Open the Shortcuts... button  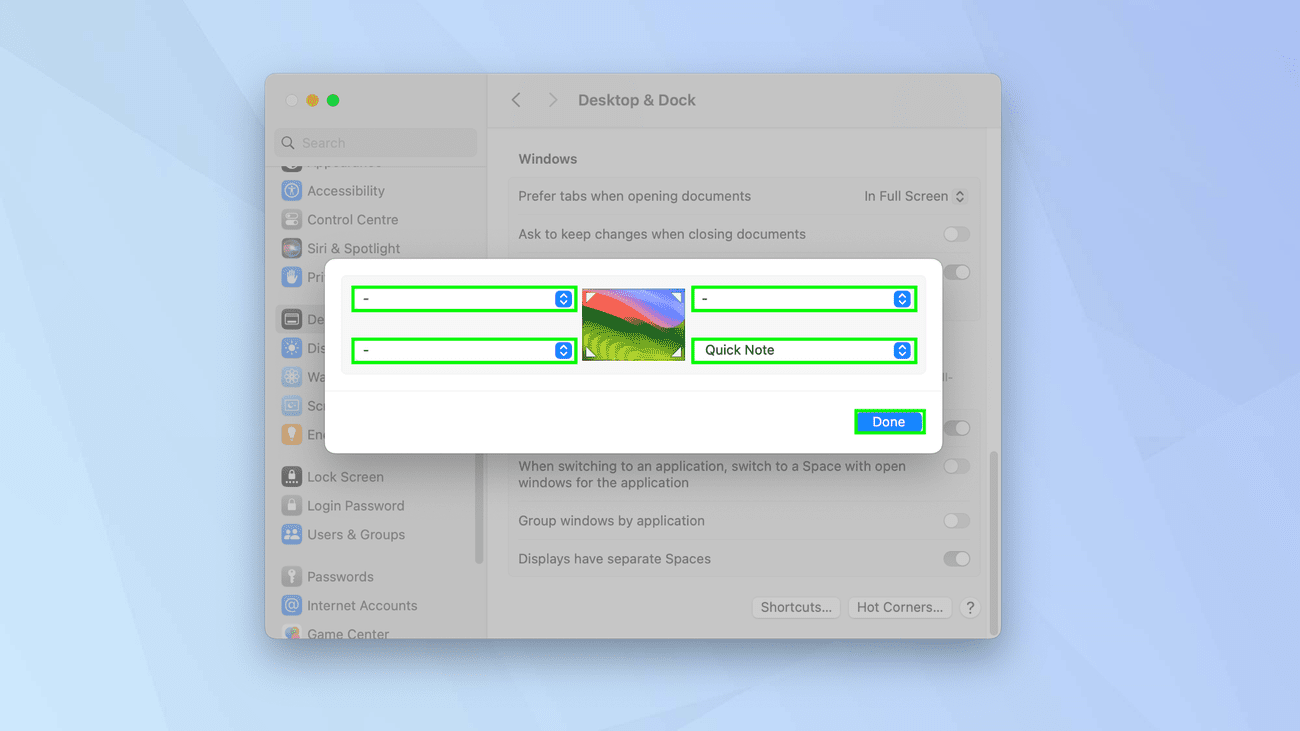[796, 607]
